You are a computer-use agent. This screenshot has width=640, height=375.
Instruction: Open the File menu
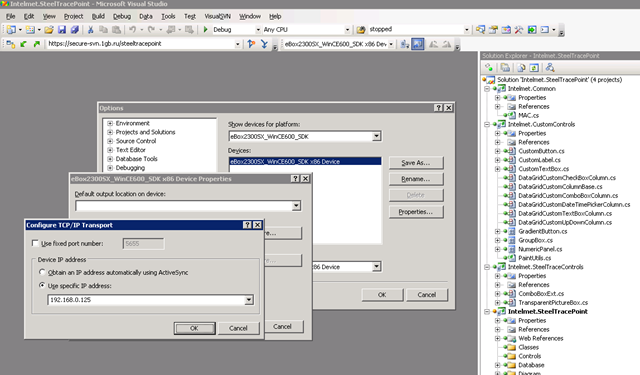coord(11,16)
